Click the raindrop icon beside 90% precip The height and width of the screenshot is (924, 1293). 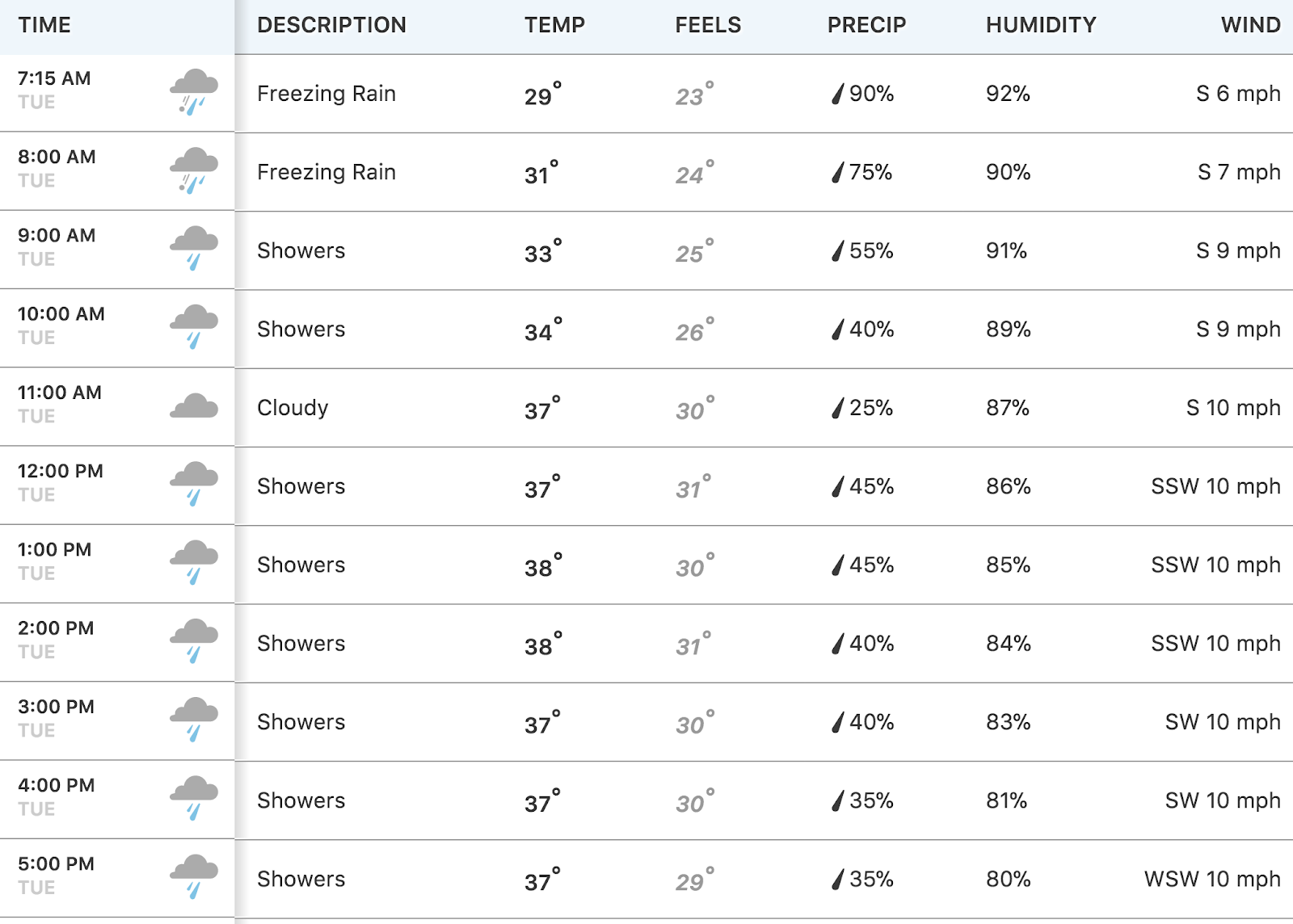pos(838,94)
